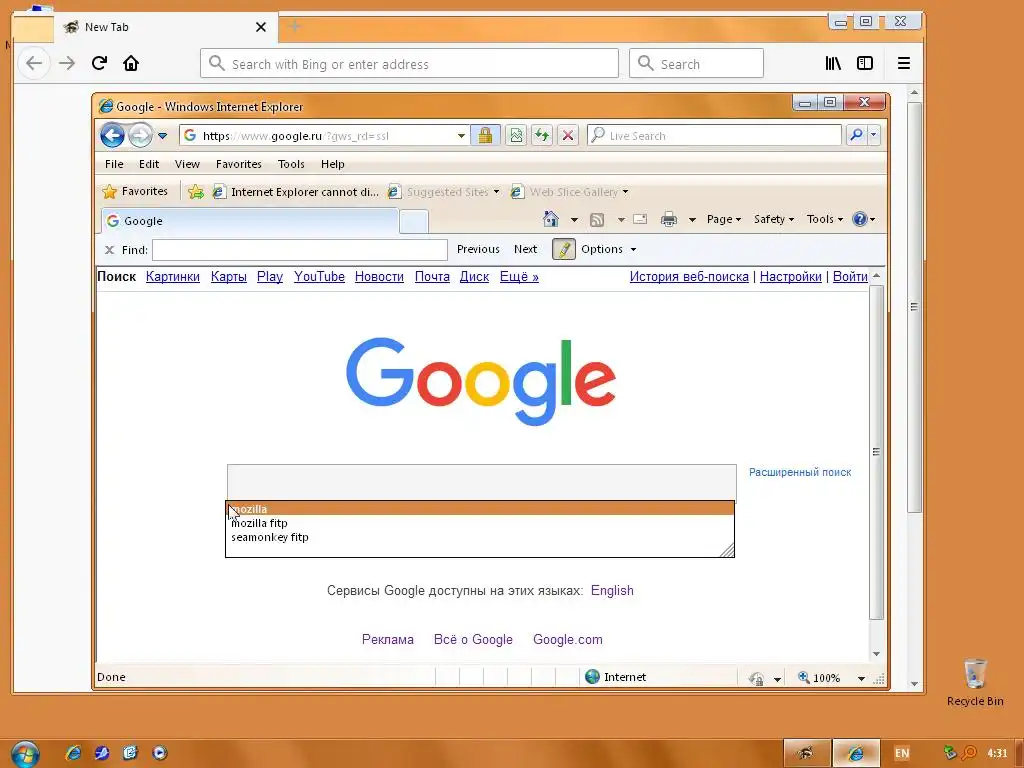1024x768 pixels.
Task: Click Add to Favorites Bar icon
Action: point(195,191)
